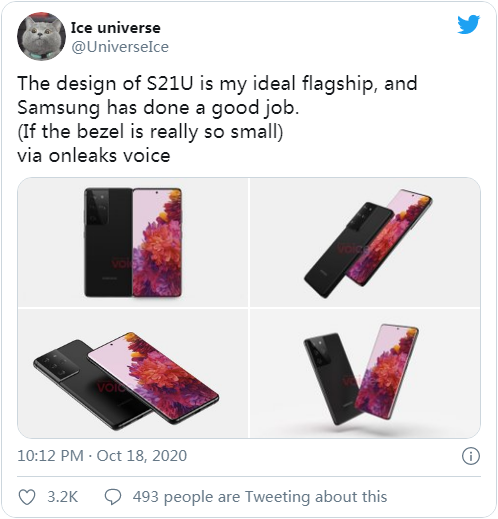Open "493 people are Tweeting about this"
Screen dimensions: 498x519
tap(260, 497)
